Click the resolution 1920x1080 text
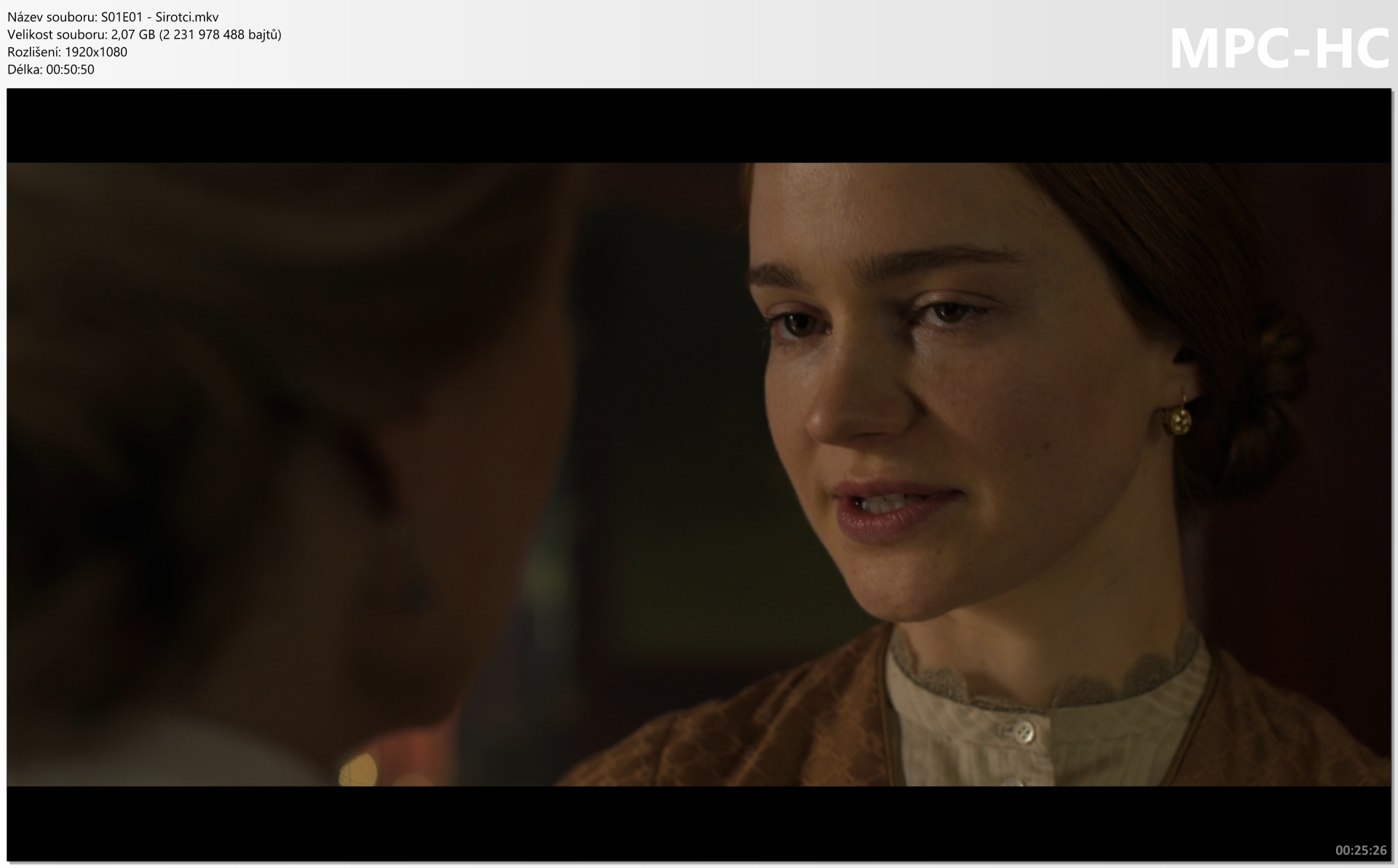Image resolution: width=1398 pixels, height=868 pixels. (95, 52)
